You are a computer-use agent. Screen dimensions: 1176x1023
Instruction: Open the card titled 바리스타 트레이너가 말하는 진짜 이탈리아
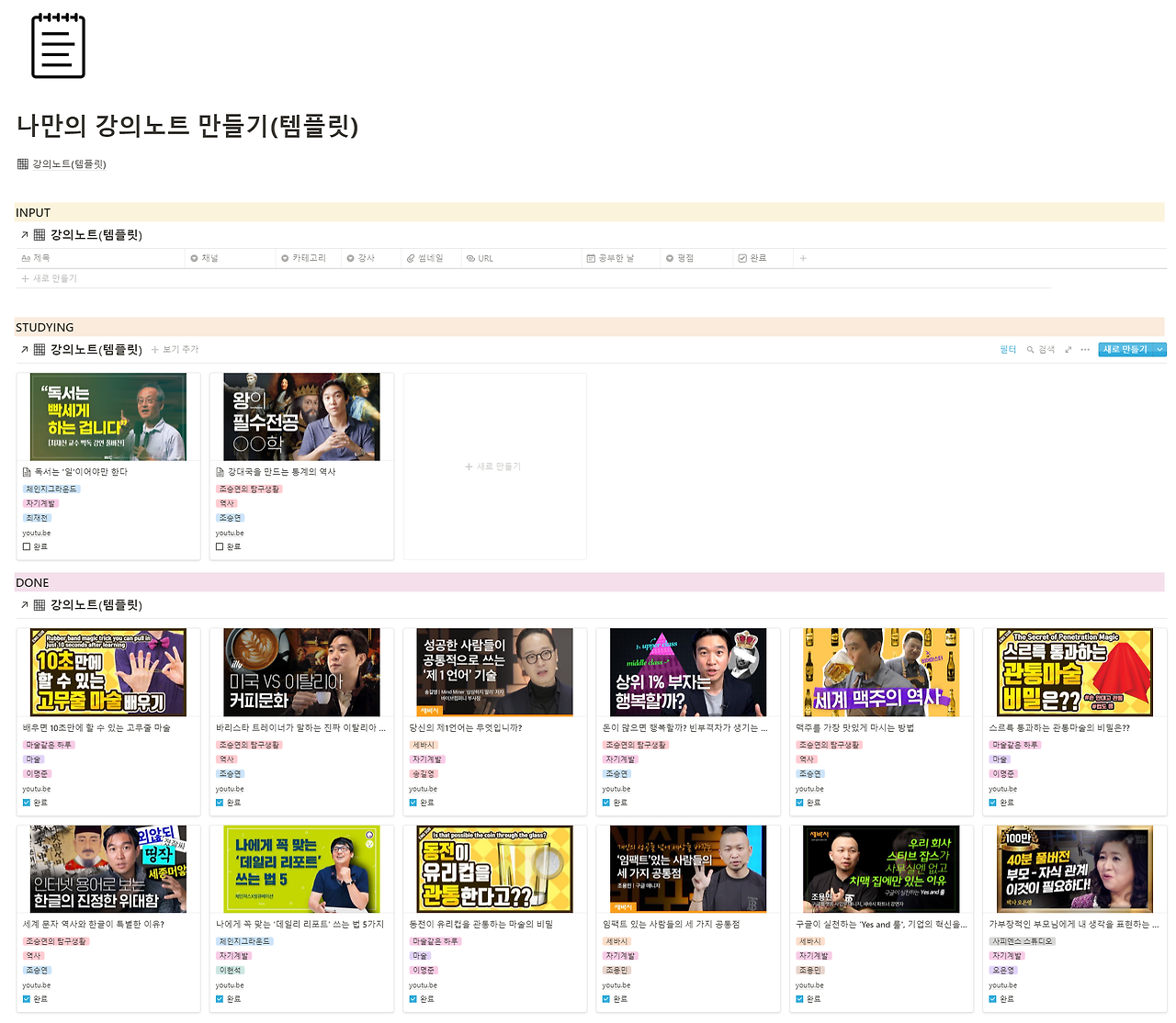coord(301,728)
